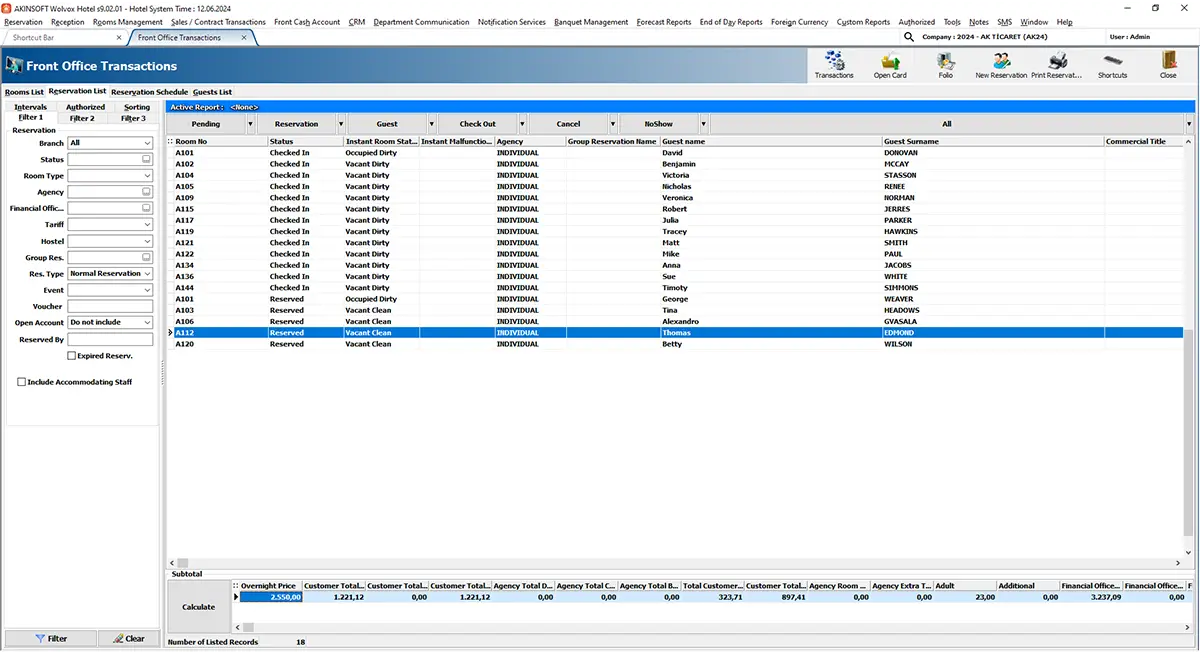This screenshot has width=1200, height=653.
Task: Click the Voucher input field
Action: pos(110,307)
